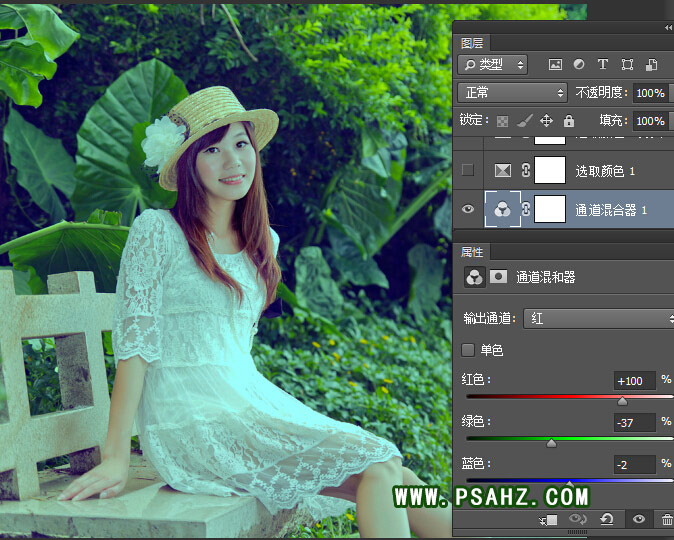Lock transparent pixels in Layers panel
The width and height of the screenshot is (674, 540).
click(x=503, y=121)
